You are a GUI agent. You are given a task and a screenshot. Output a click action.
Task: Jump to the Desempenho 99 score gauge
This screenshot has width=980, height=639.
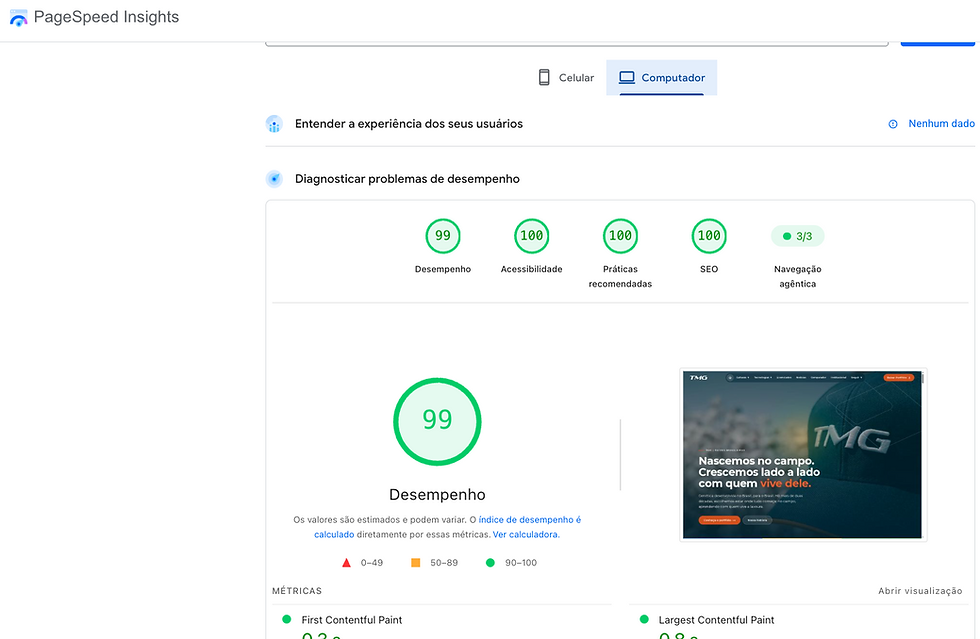pyautogui.click(x=442, y=236)
